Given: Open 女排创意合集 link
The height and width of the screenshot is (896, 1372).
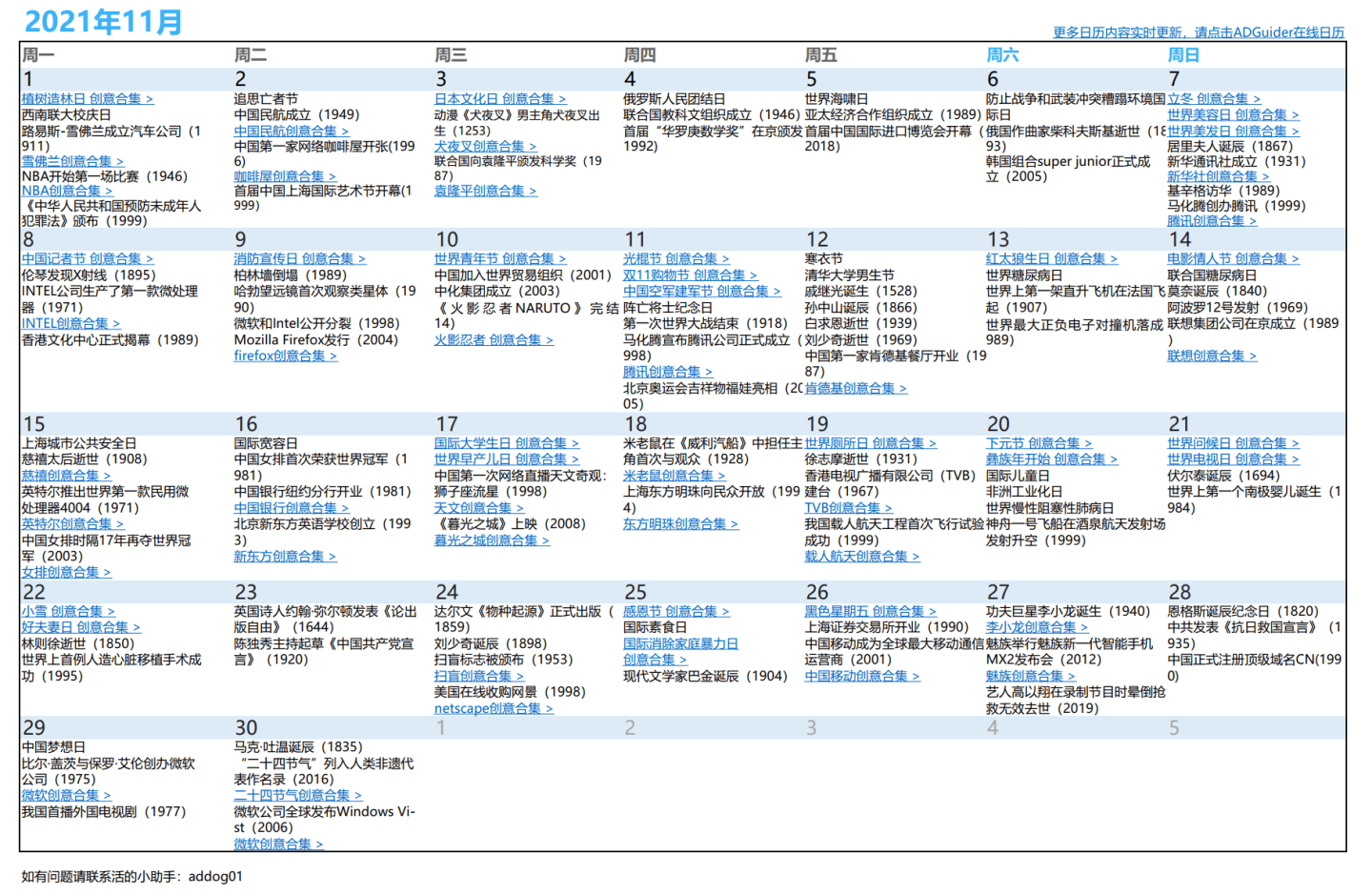Looking at the screenshot, I should pos(67,573).
